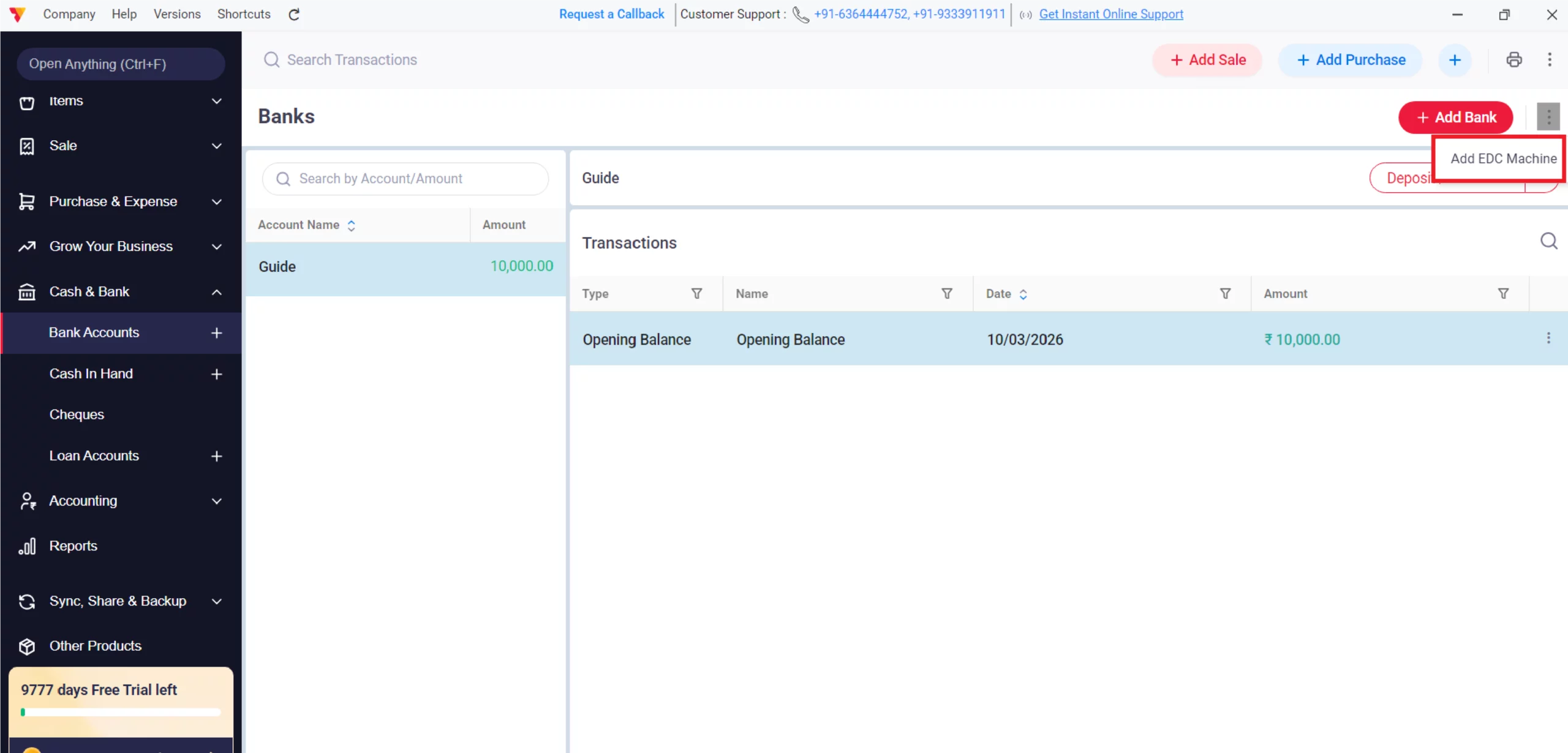Click the print icon in the top toolbar
This screenshot has width=1568, height=753.
tap(1513, 59)
